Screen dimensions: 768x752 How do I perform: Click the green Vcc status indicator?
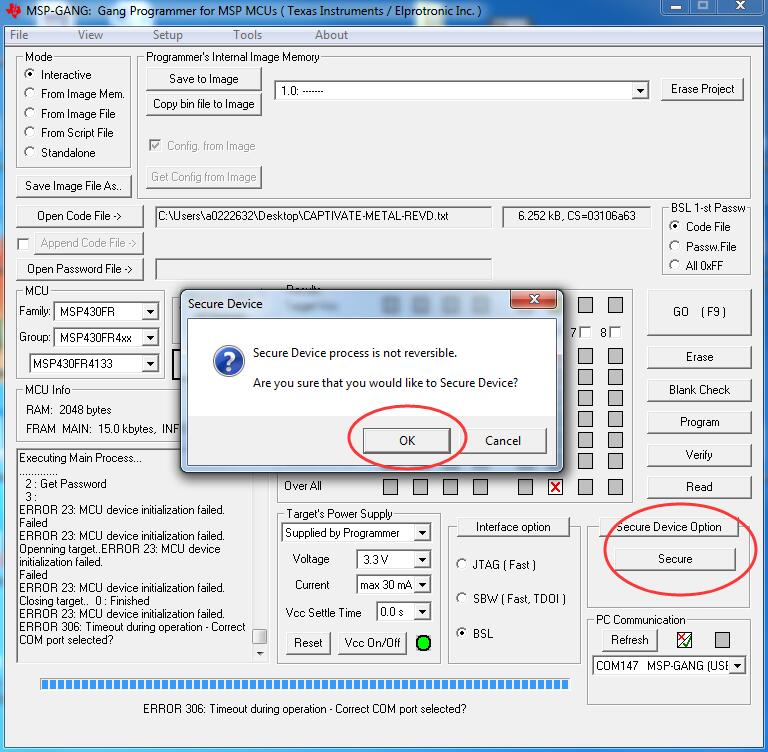coord(423,643)
